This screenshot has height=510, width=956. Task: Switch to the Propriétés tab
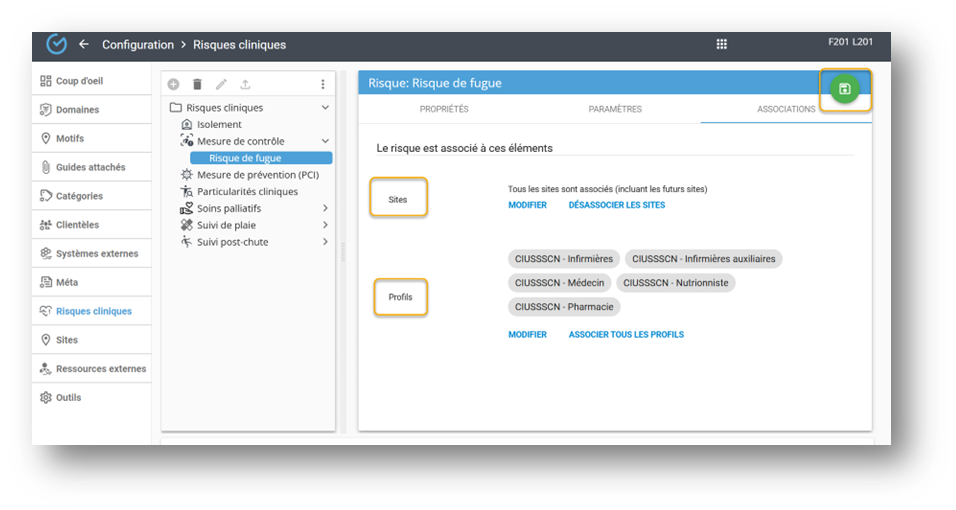click(x=444, y=109)
